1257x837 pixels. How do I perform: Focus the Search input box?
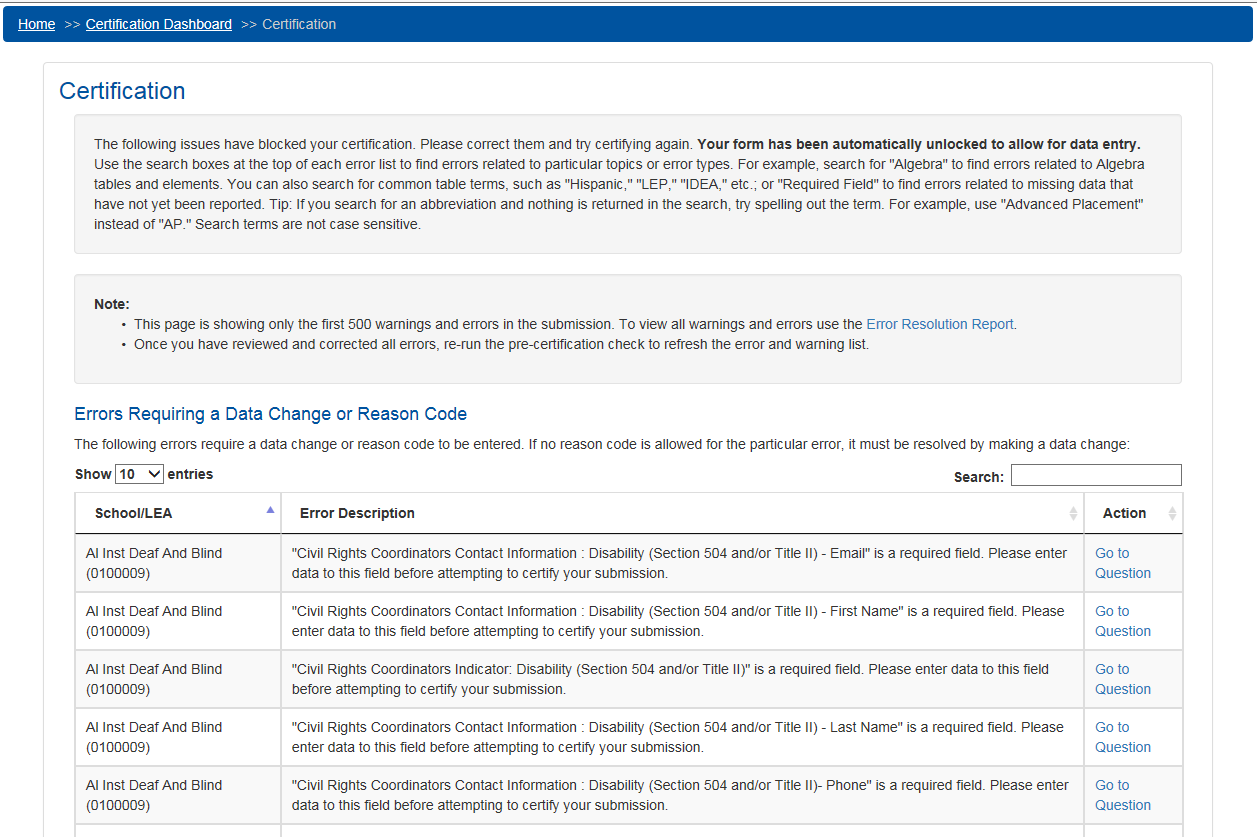point(1096,475)
